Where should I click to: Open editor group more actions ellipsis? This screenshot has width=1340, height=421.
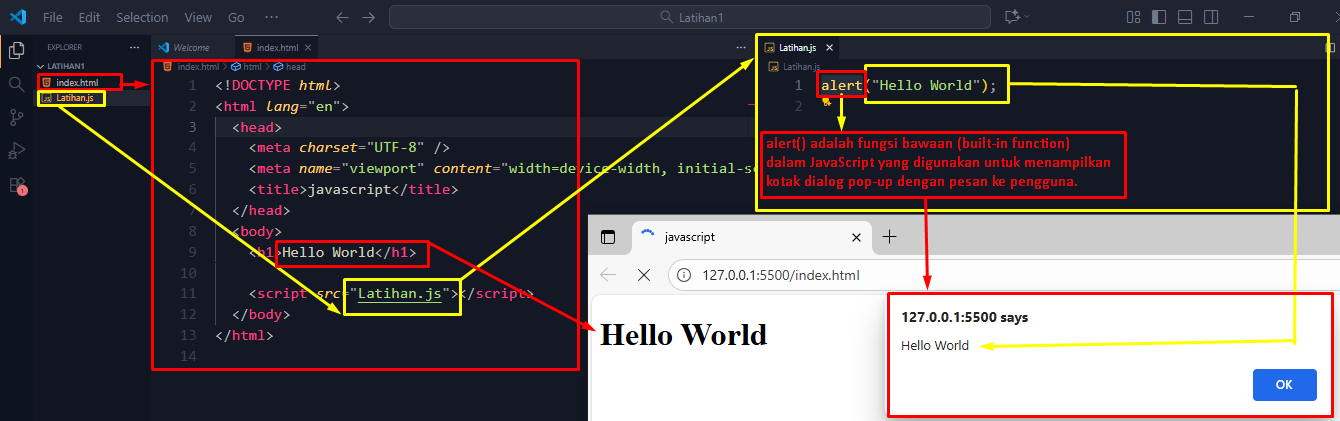click(741, 47)
